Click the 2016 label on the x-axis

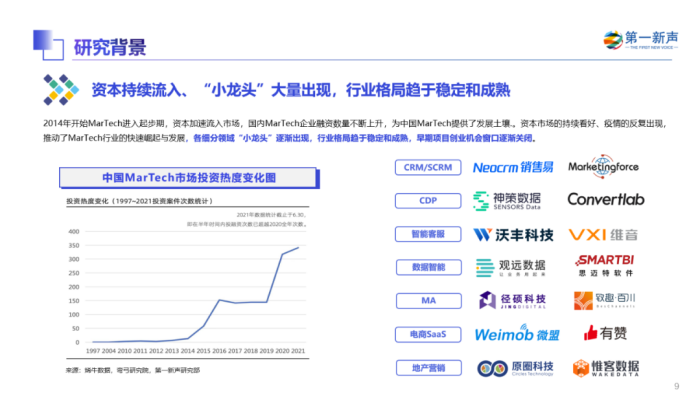tap(219, 351)
